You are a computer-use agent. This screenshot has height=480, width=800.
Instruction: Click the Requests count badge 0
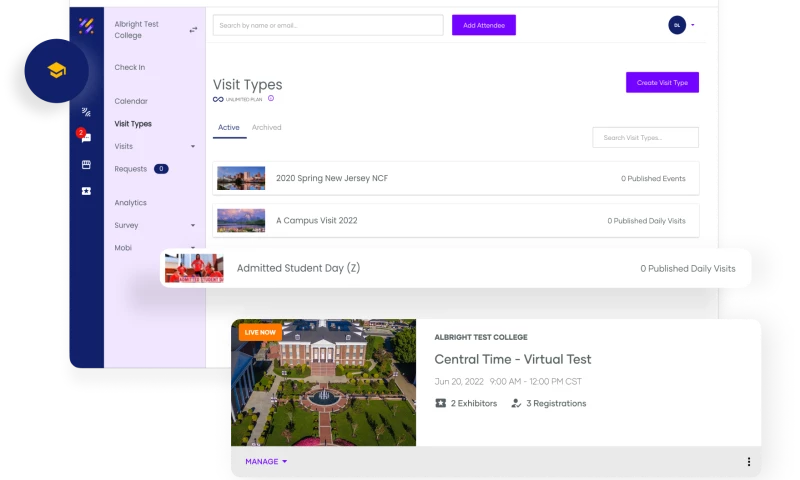[x=161, y=169]
